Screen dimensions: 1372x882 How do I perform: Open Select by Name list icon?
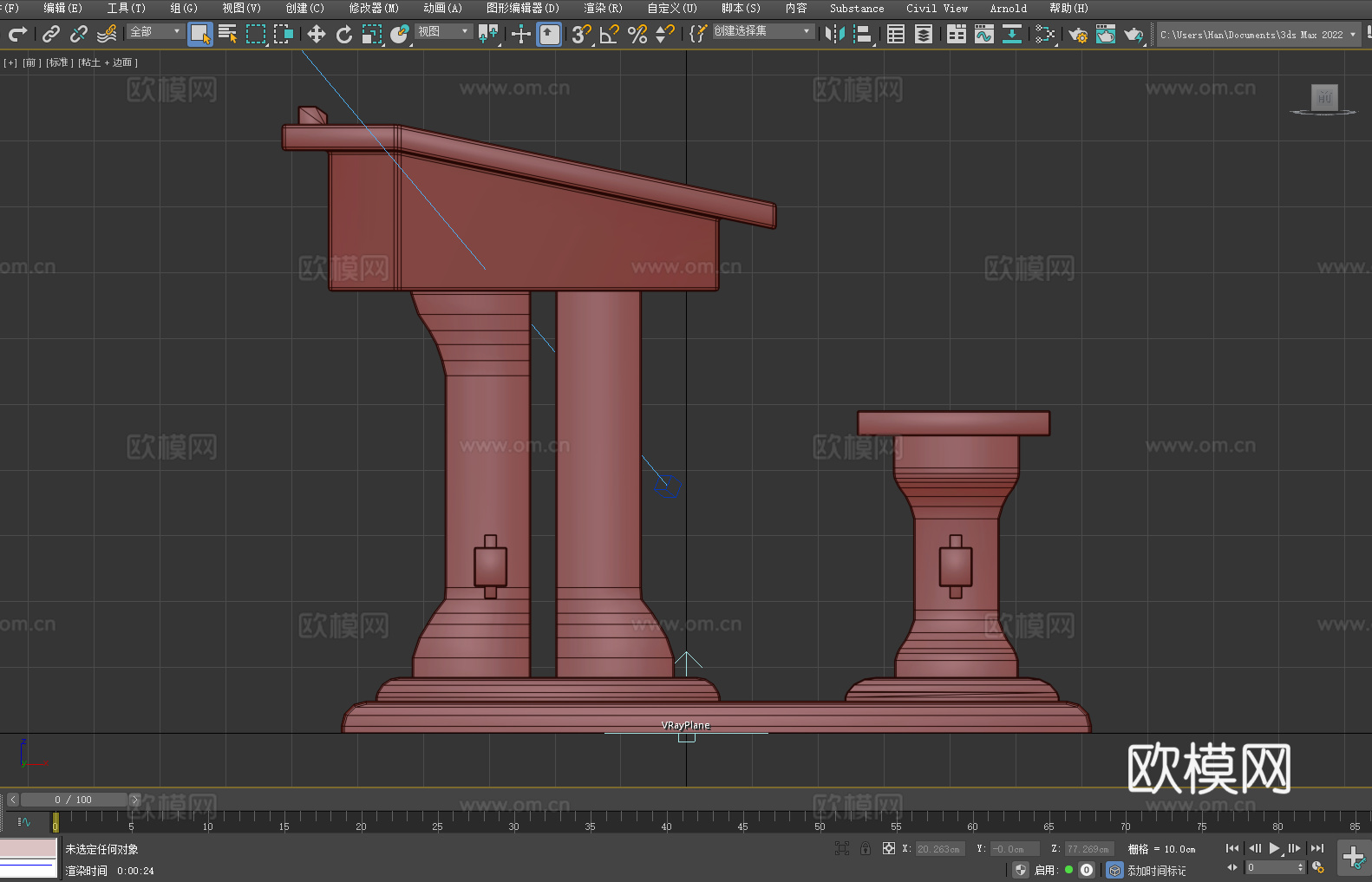coord(228,34)
